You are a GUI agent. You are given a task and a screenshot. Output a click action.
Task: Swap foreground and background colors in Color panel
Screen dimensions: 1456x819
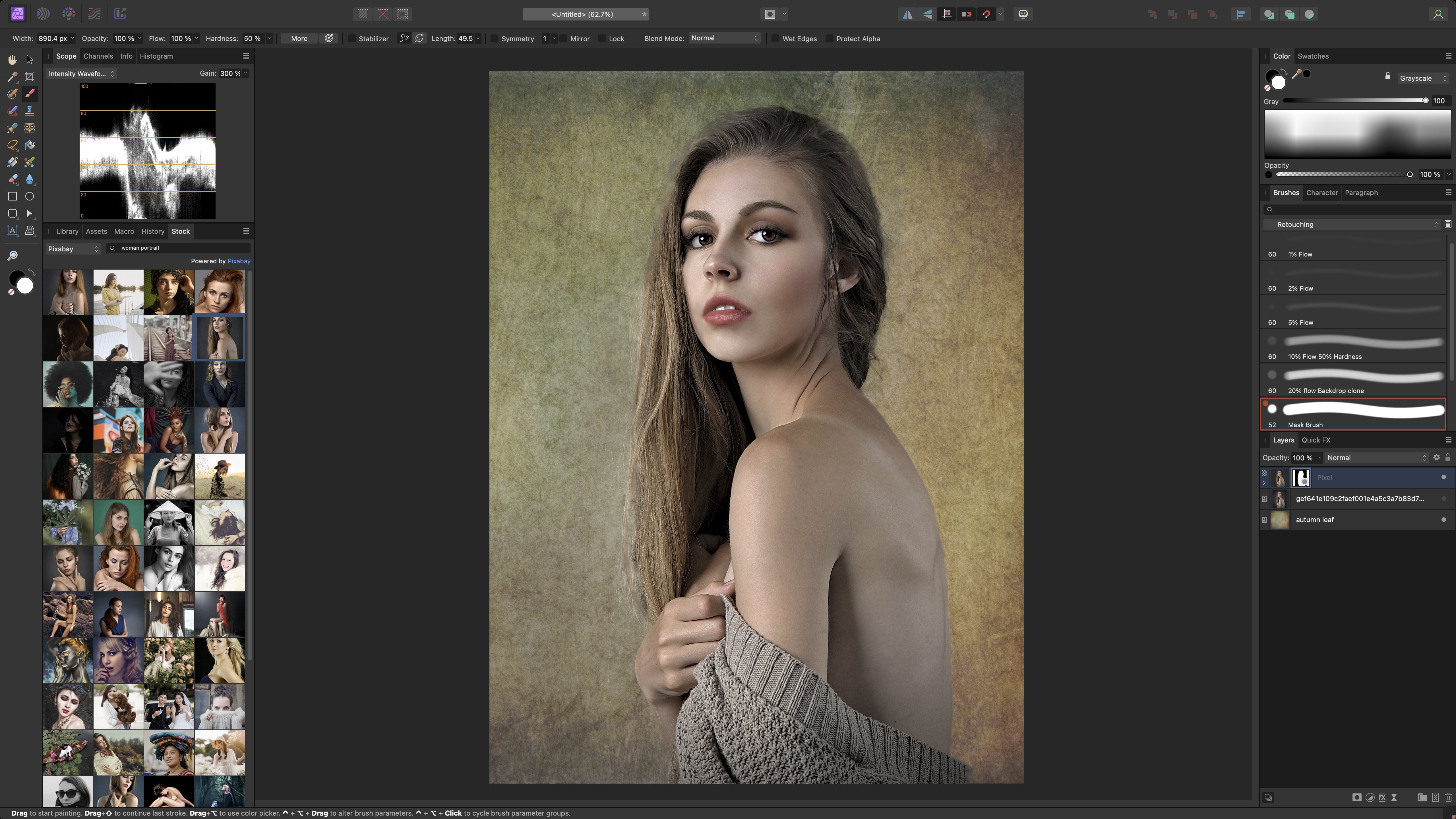tap(1284, 71)
